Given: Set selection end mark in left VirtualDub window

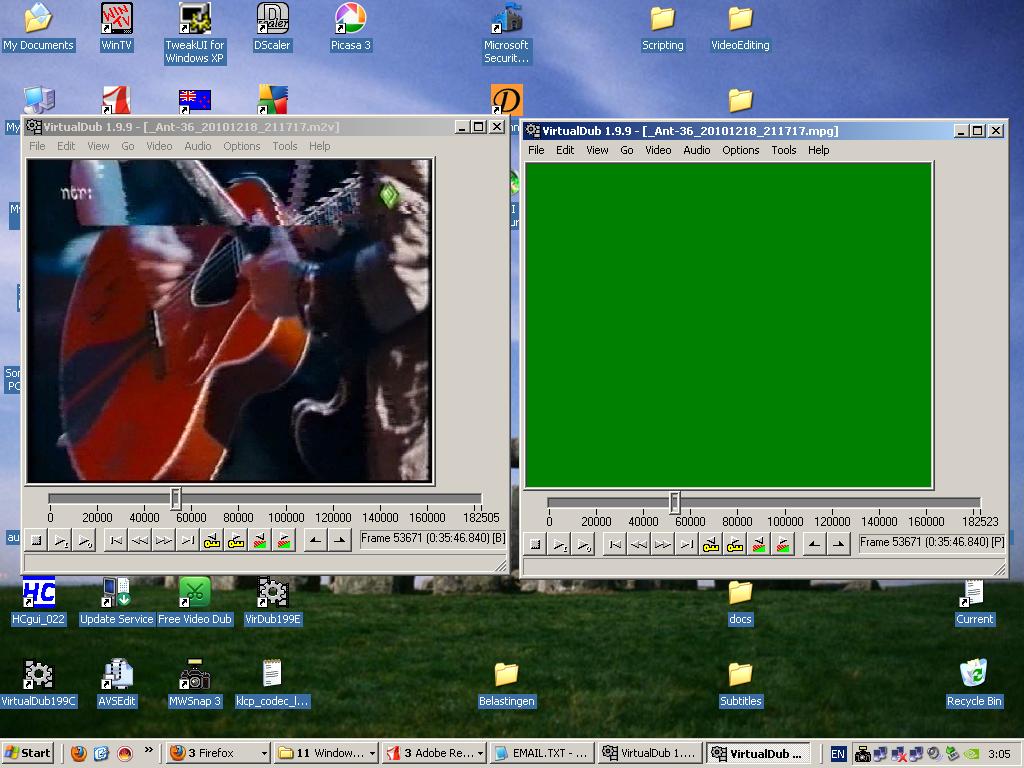Looking at the screenshot, I should [x=340, y=541].
